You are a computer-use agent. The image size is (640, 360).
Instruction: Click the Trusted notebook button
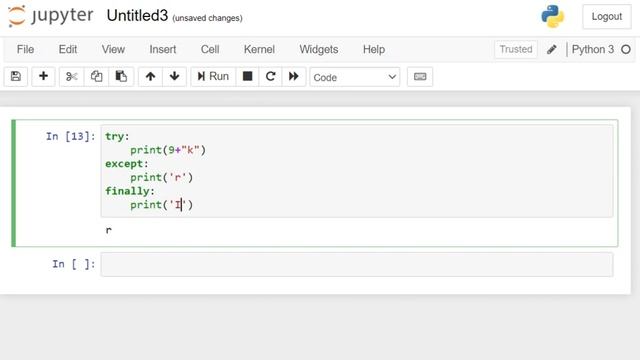tap(516, 49)
